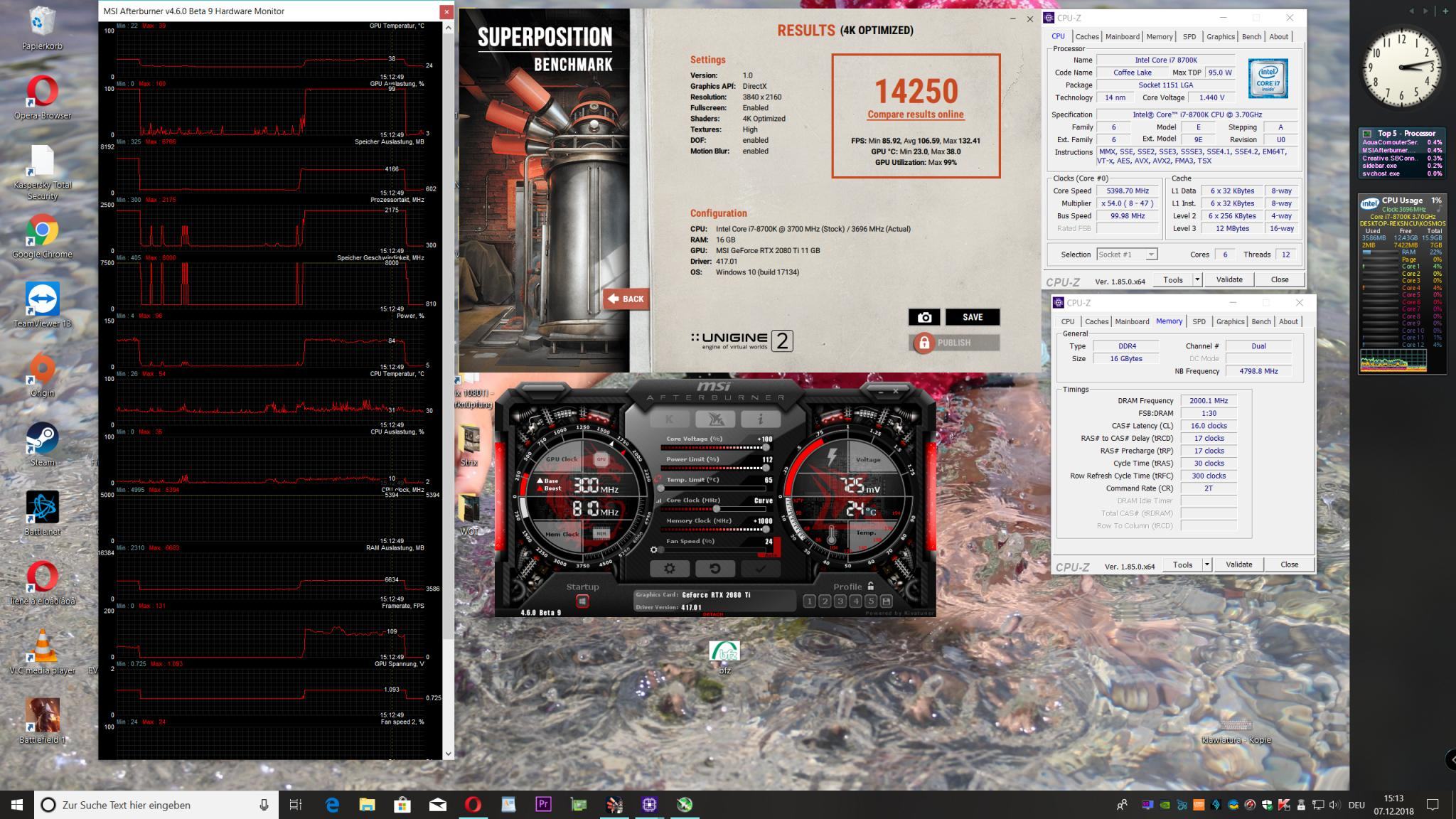
Task: Open Graphics tab in lower CPU-Z window
Action: pos(1230,321)
